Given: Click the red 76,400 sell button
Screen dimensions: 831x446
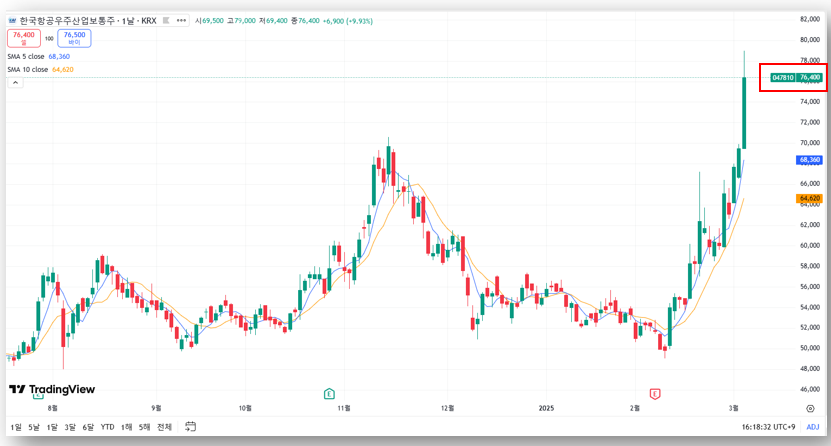Looking at the screenshot, I should tap(24, 38).
